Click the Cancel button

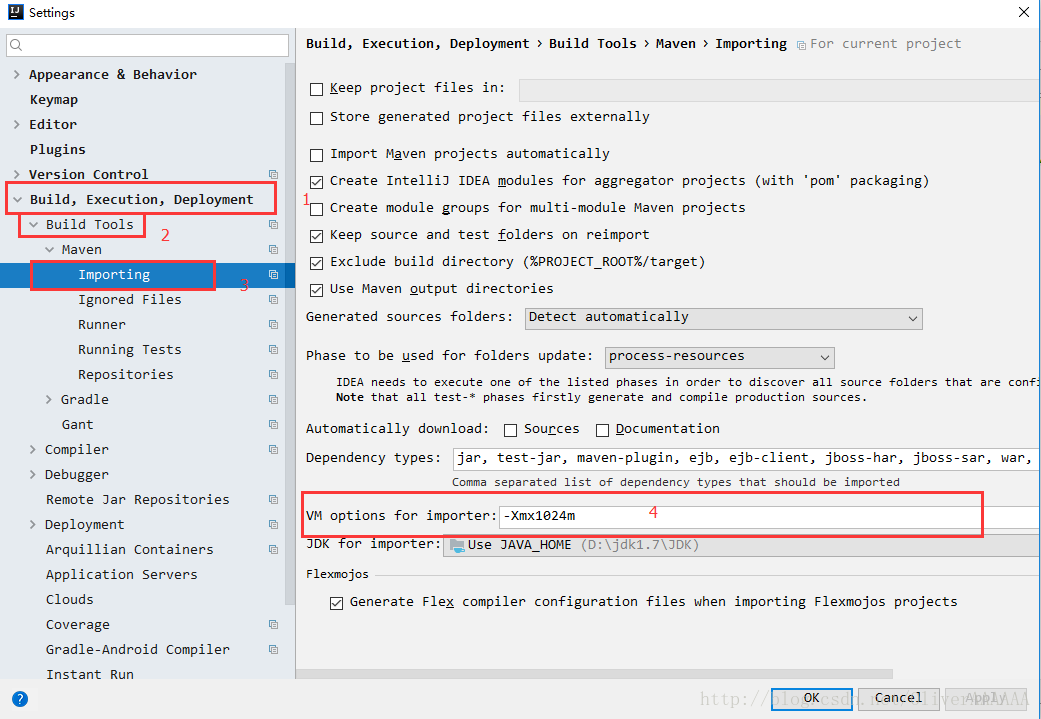click(898, 699)
